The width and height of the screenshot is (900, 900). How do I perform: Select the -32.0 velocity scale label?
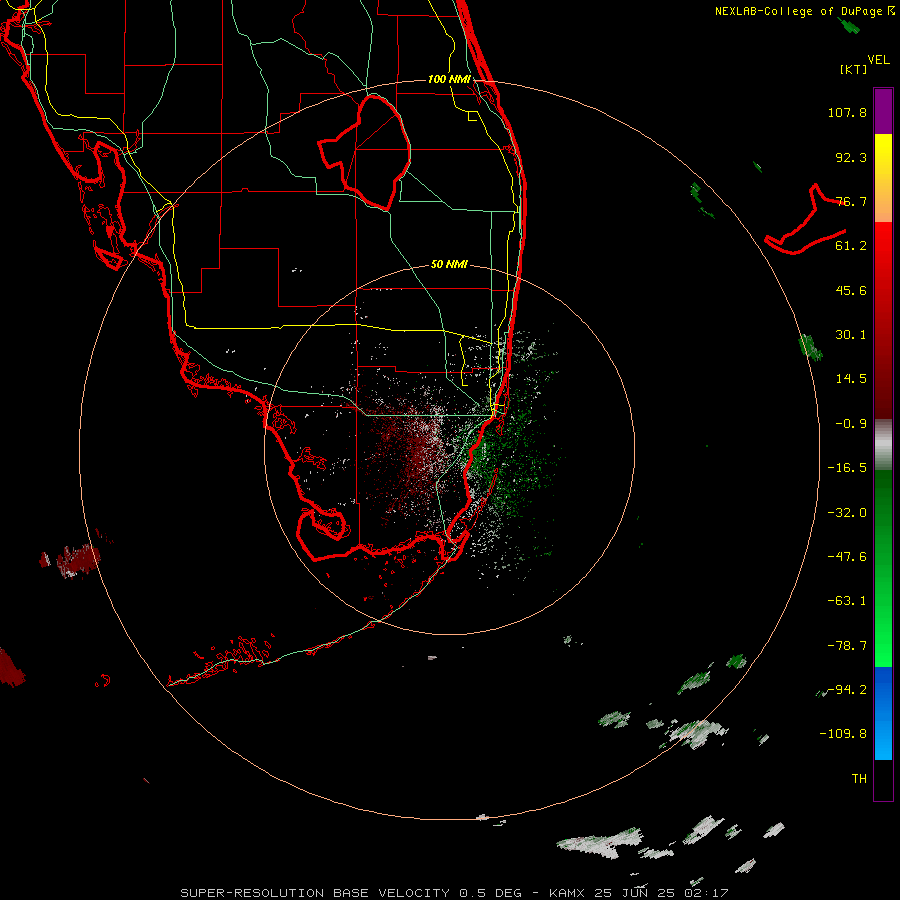point(847,513)
